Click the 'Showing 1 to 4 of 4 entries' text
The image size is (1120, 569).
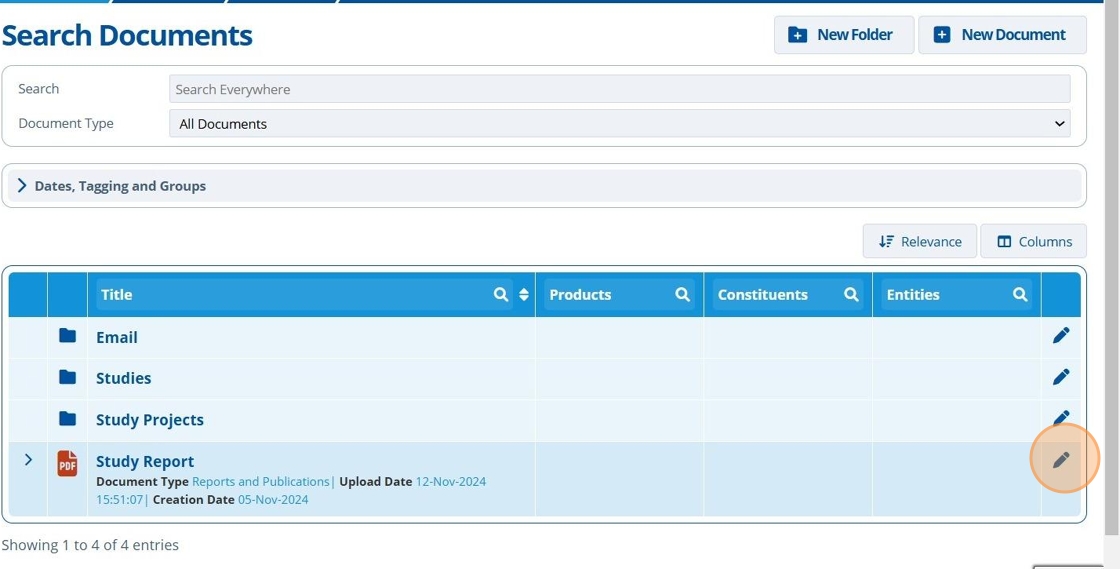[90, 545]
